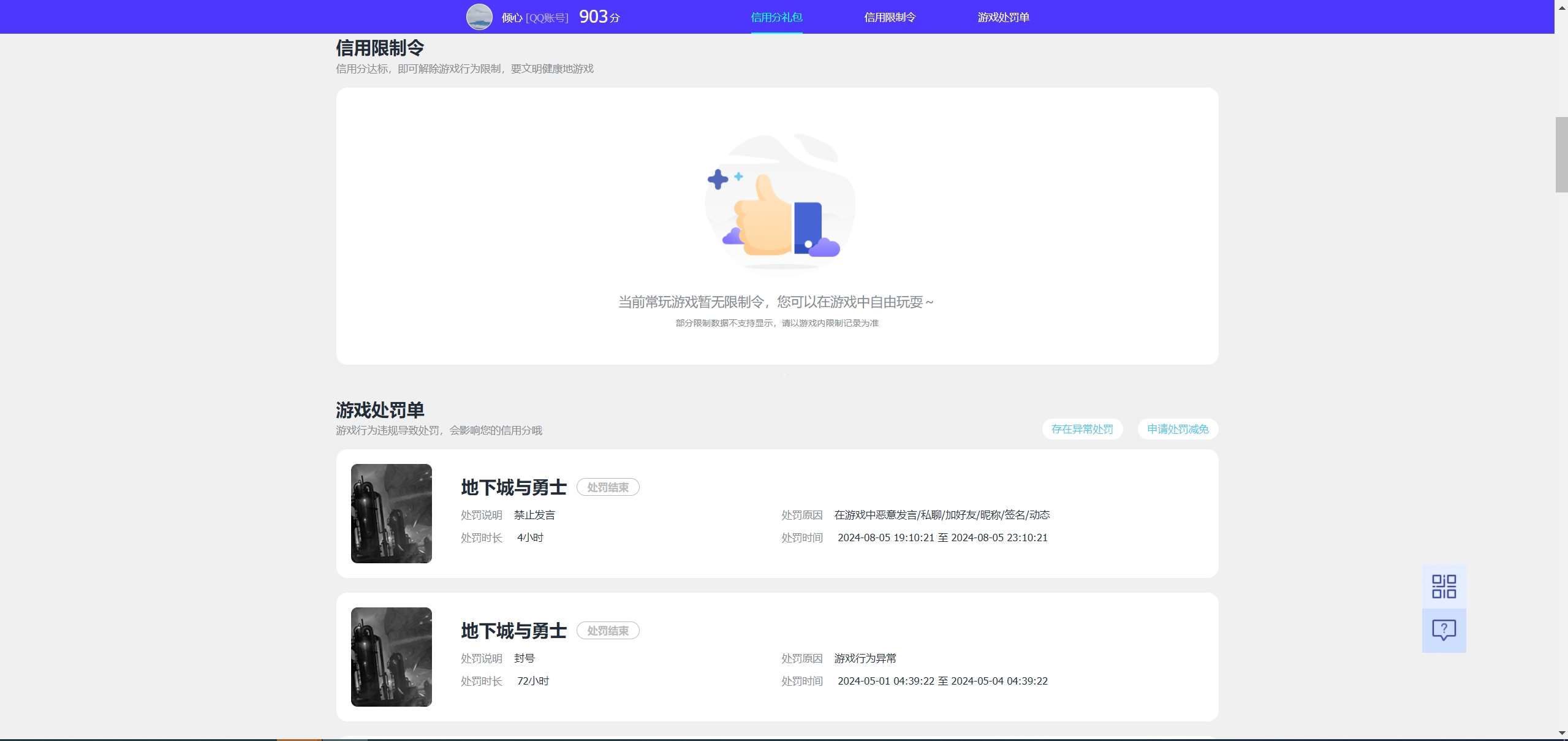This screenshot has width=1568, height=741.
Task: Click the scrollbar up arrow
Action: pyautogui.click(x=1561, y=7)
